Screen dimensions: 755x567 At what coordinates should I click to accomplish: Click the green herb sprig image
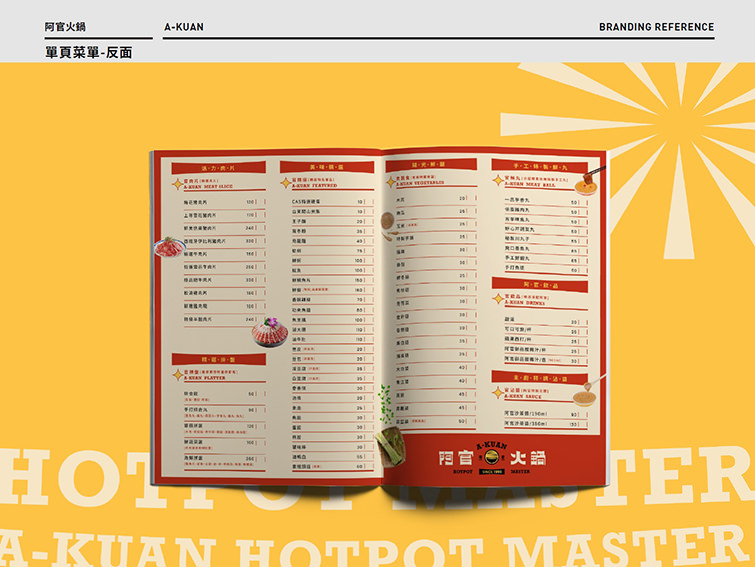click(386, 404)
